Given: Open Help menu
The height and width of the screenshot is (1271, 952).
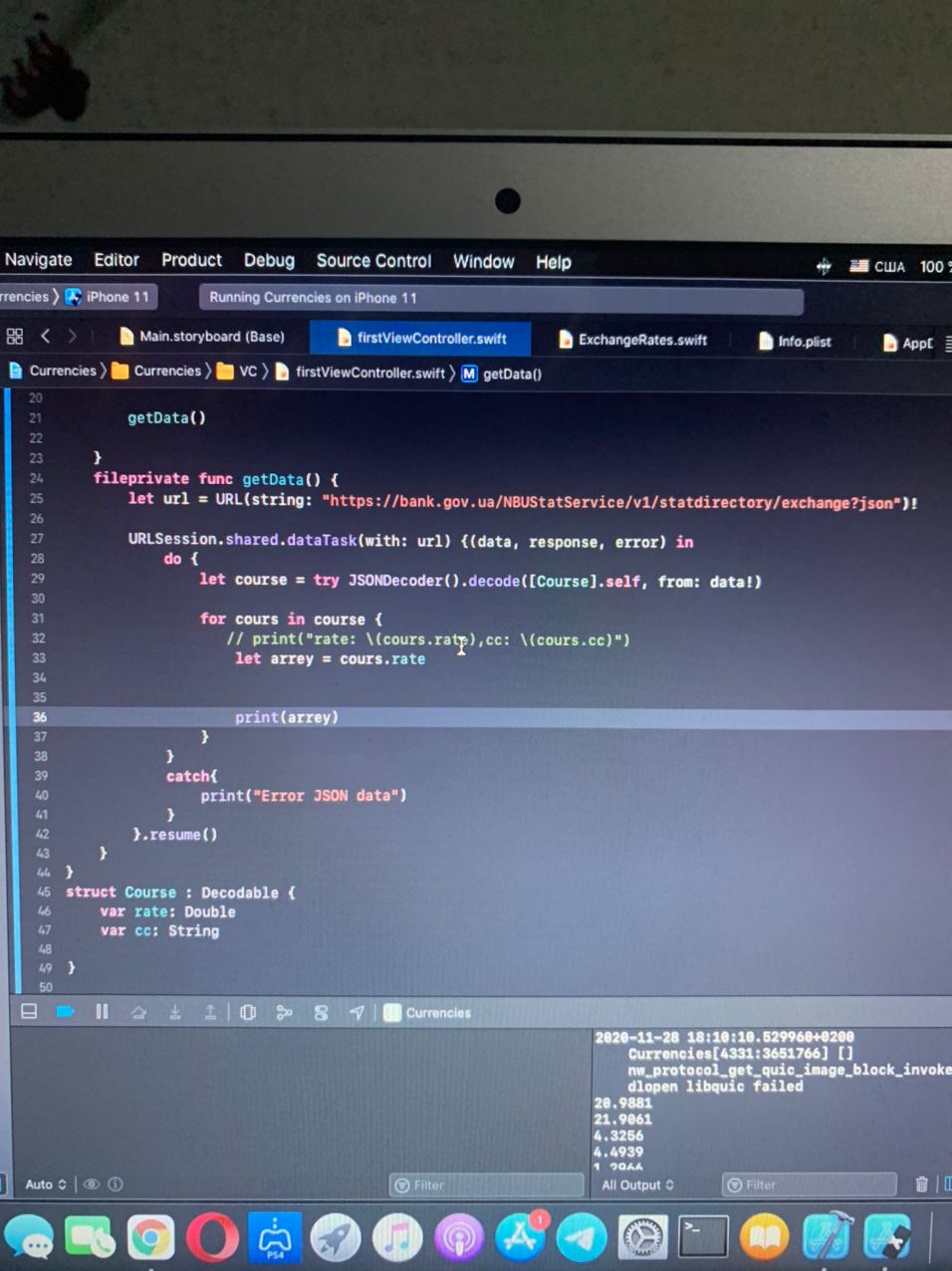Looking at the screenshot, I should tap(554, 262).
